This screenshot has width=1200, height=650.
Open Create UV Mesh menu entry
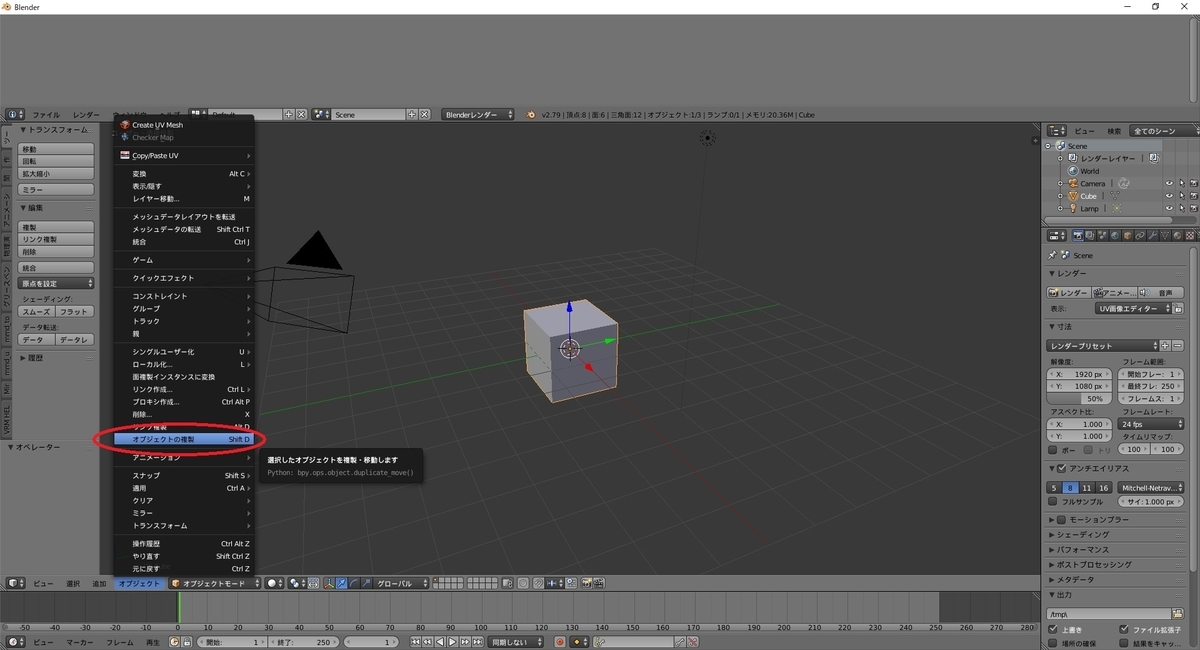point(183,125)
